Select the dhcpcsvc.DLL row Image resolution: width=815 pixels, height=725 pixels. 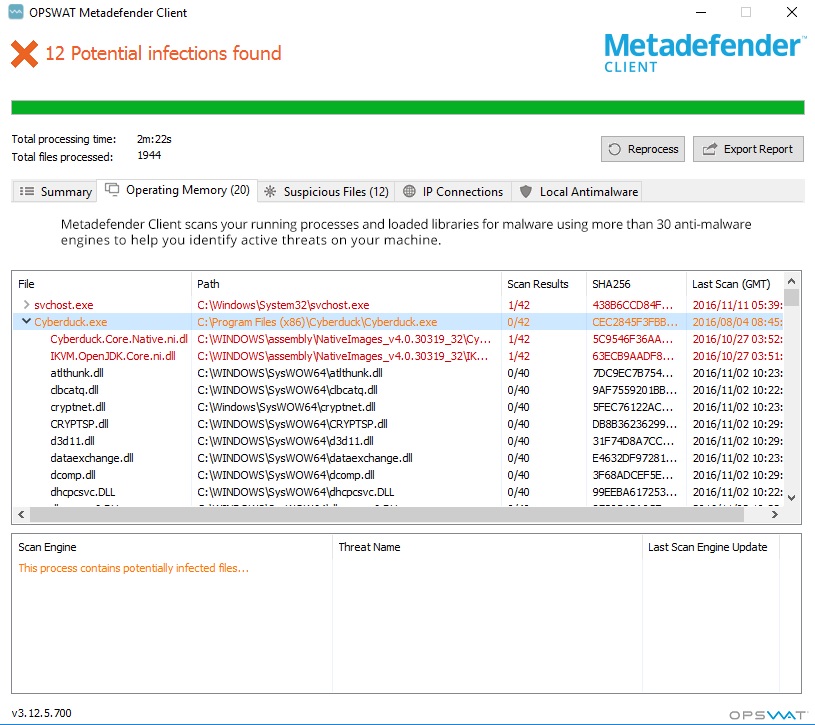[x=398, y=492]
